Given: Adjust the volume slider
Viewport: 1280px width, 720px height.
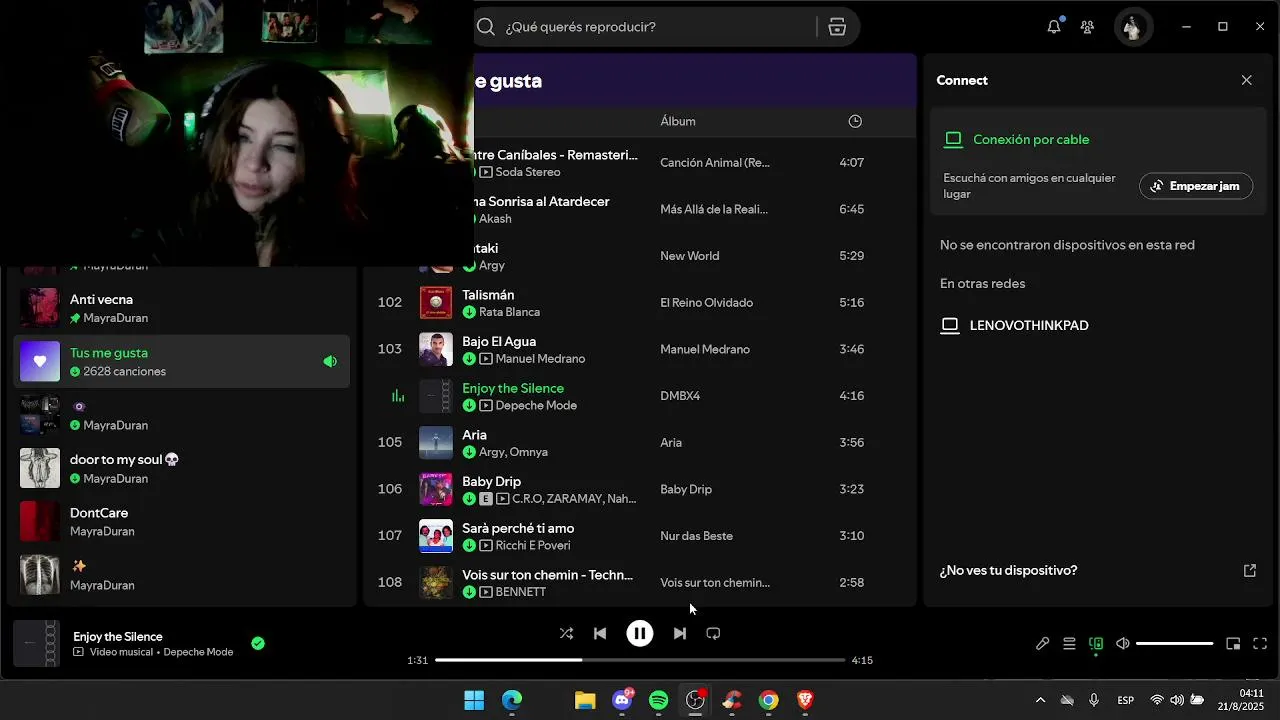Looking at the screenshot, I should [x=1174, y=644].
